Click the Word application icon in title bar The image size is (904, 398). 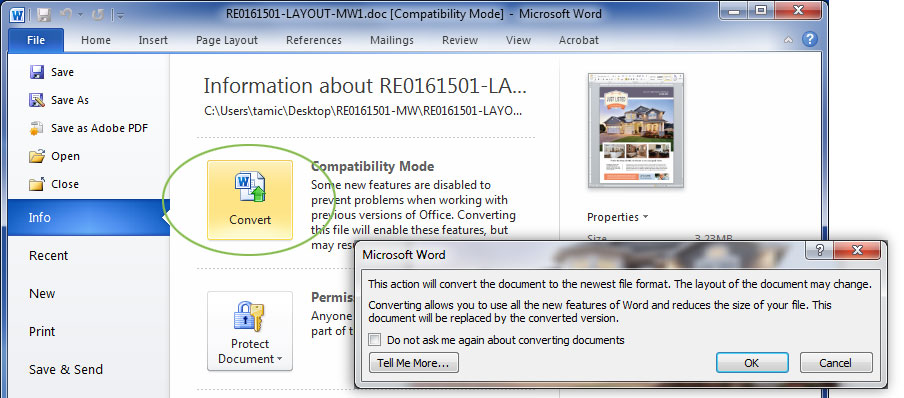pyautogui.click(x=16, y=14)
